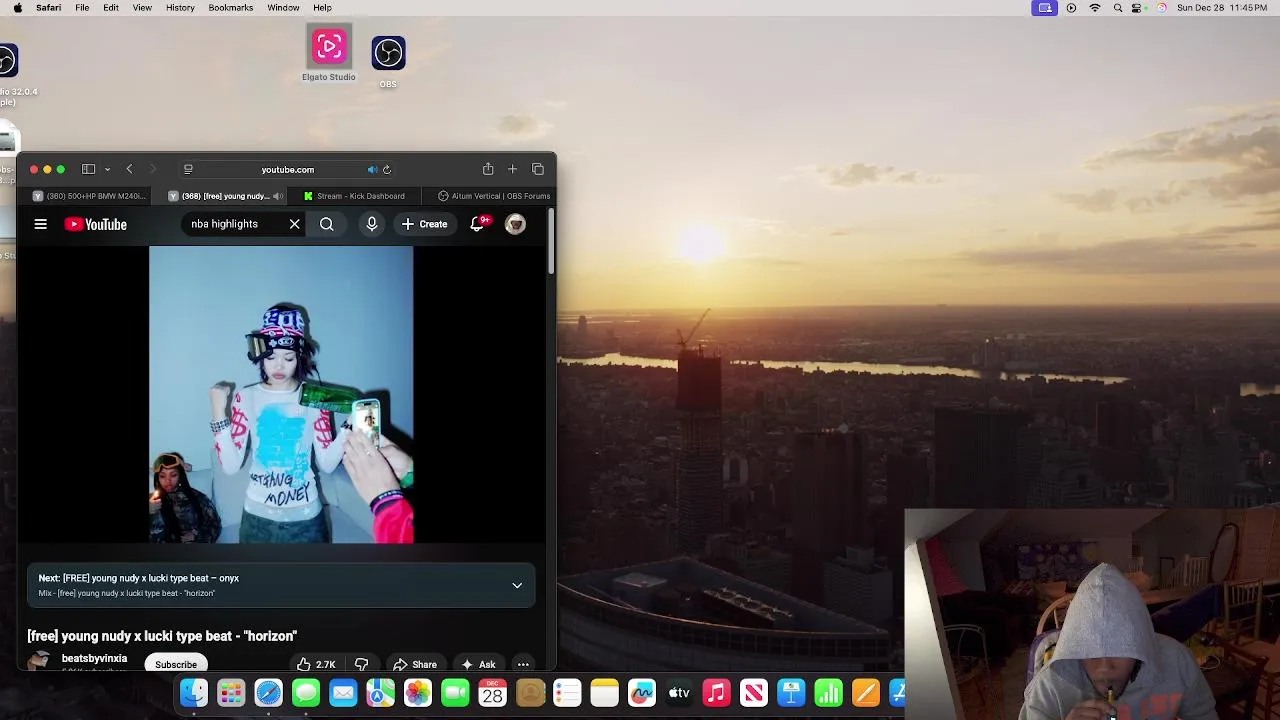Open Safari tab group dropdown arrow
1280x720 pixels.
coord(107,169)
